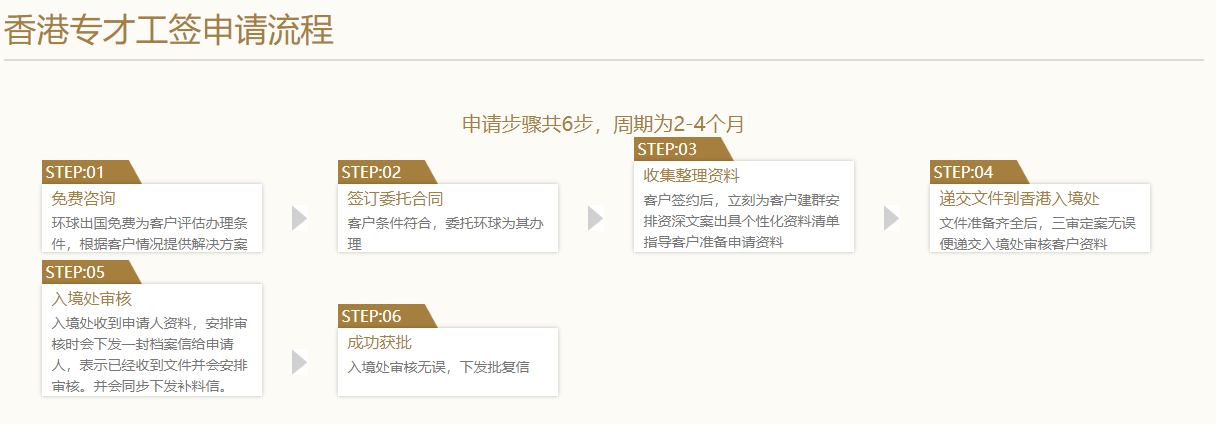Click the 香港专才工签申请流程 page heading

169,31
